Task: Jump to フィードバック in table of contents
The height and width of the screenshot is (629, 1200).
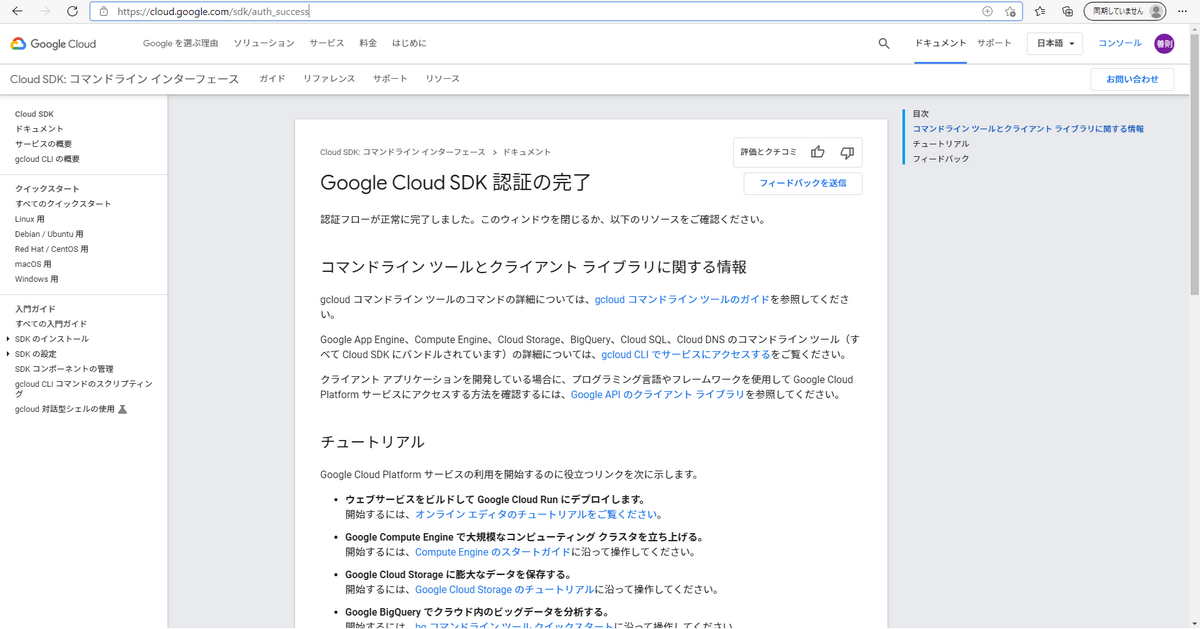Action: (941, 159)
